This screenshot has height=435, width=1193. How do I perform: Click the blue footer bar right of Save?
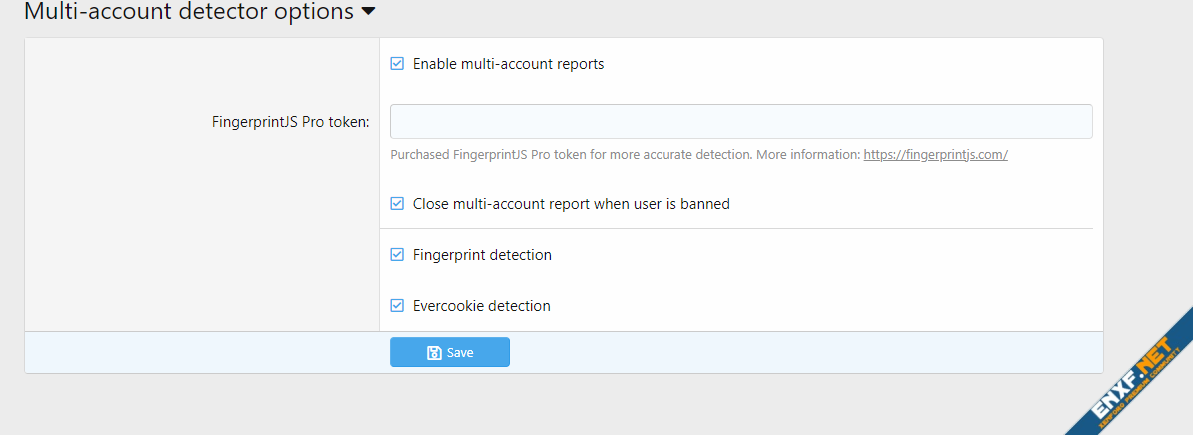click(800, 352)
